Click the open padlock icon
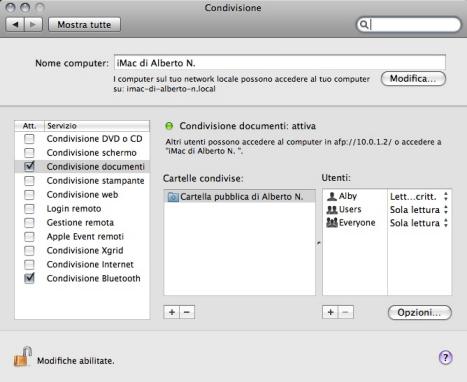 click(23, 357)
